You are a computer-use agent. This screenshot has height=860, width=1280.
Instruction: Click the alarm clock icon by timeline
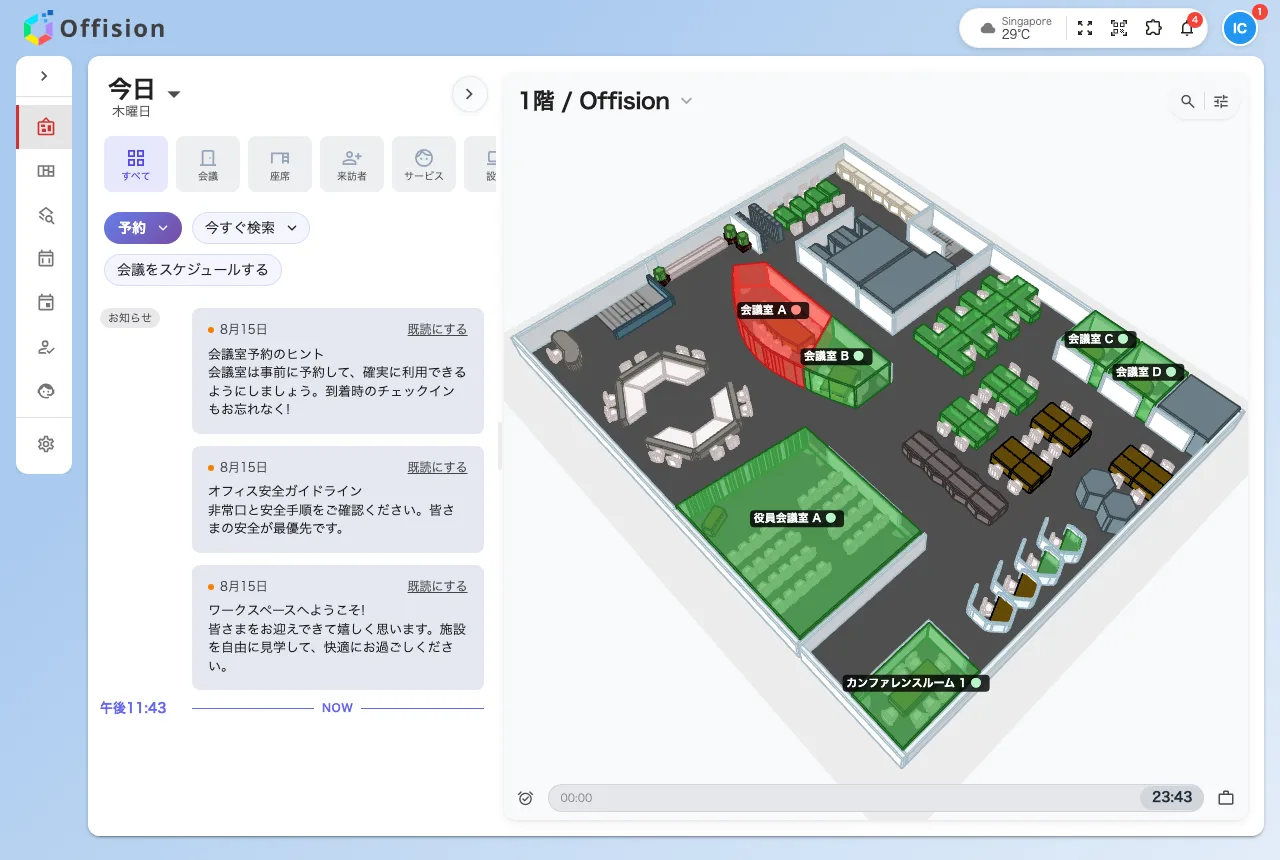pyautogui.click(x=526, y=798)
